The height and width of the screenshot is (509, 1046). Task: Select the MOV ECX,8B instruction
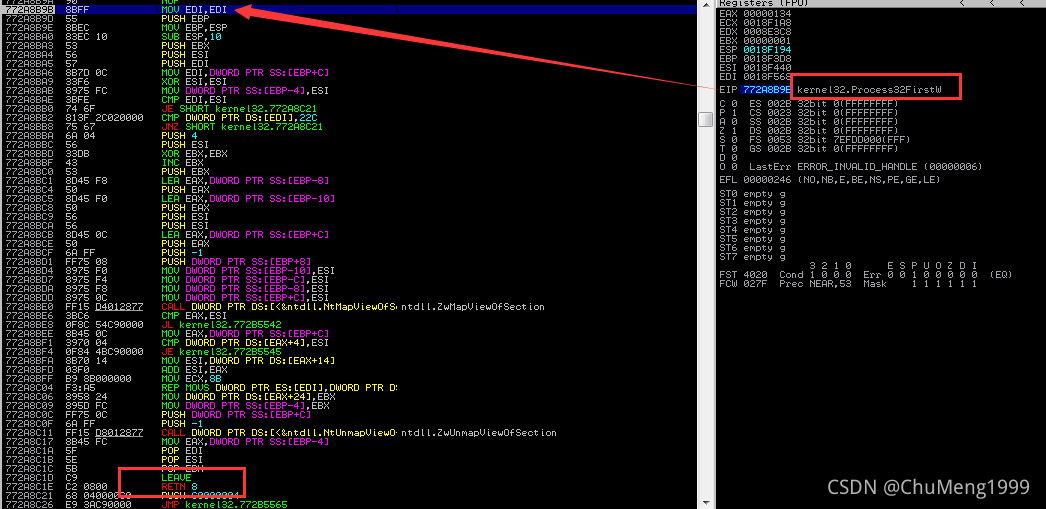(189, 378)
